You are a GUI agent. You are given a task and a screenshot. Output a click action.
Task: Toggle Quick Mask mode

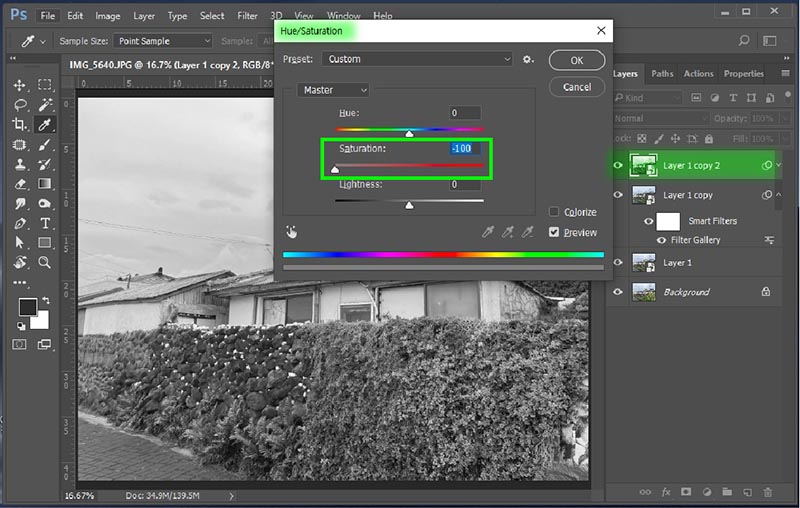tap(19, 345)
